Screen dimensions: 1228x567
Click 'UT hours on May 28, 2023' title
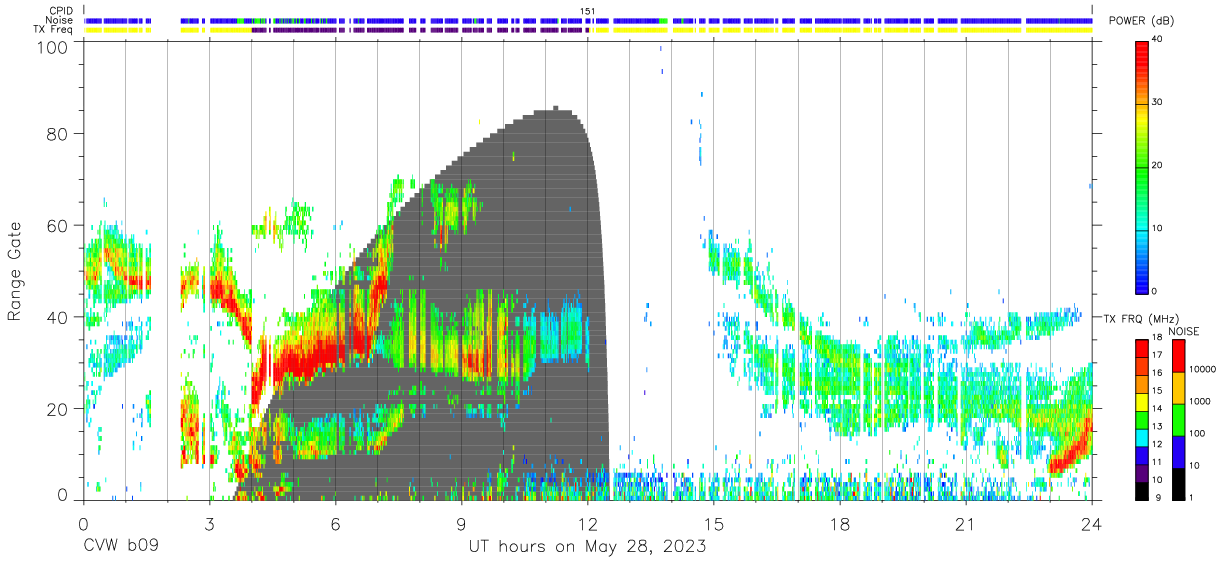[588, 547]
